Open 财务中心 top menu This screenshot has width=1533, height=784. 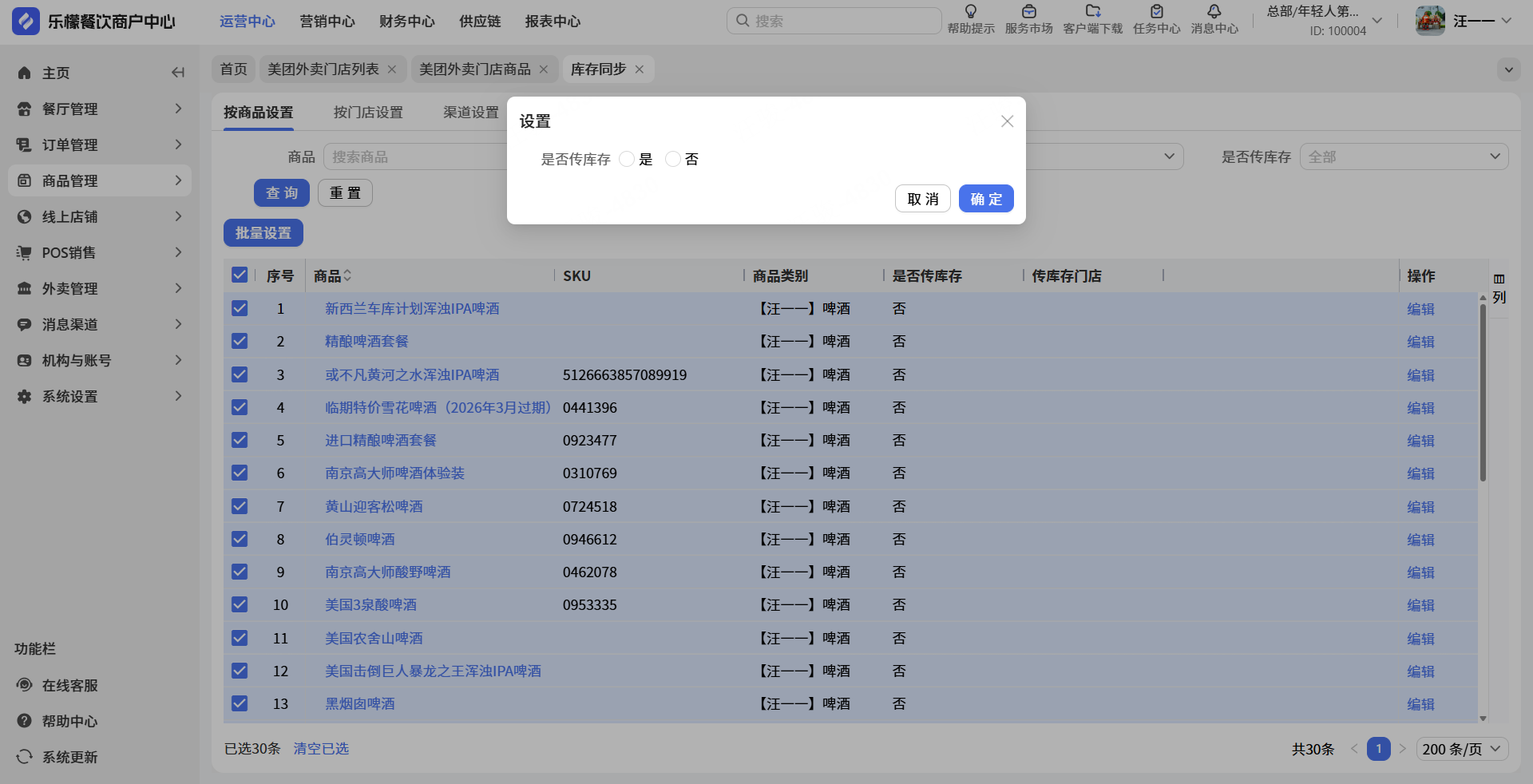tap(406, 22)
